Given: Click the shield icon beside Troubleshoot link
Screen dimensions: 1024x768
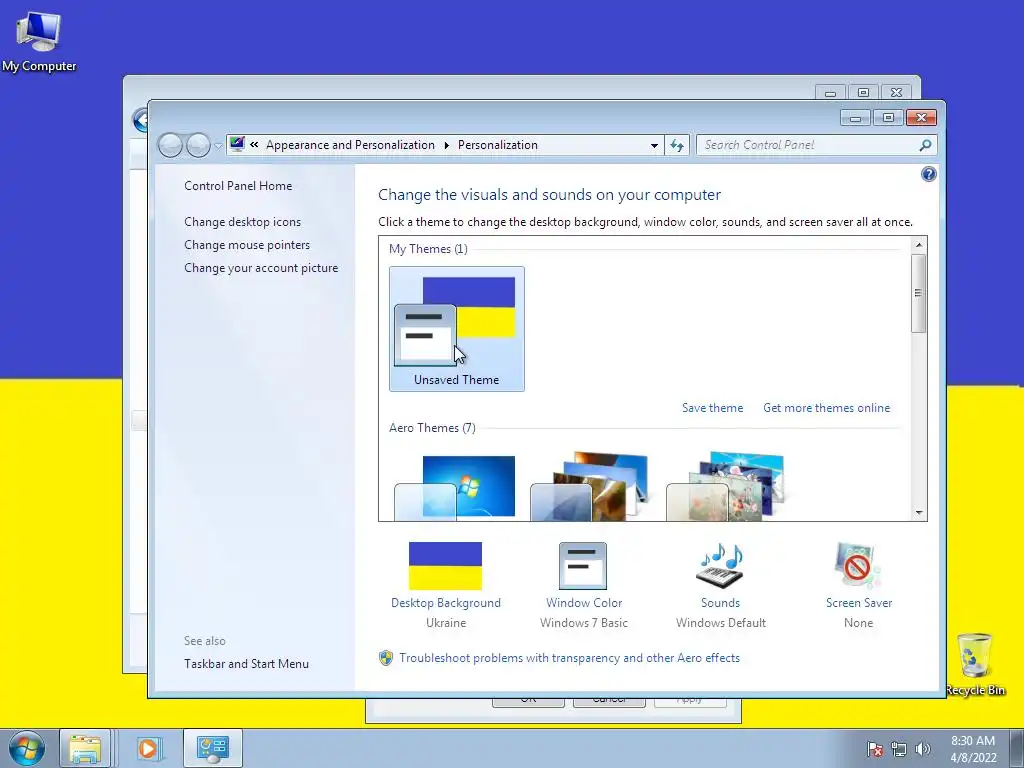Looking at the screenshot, I should 386,658.
